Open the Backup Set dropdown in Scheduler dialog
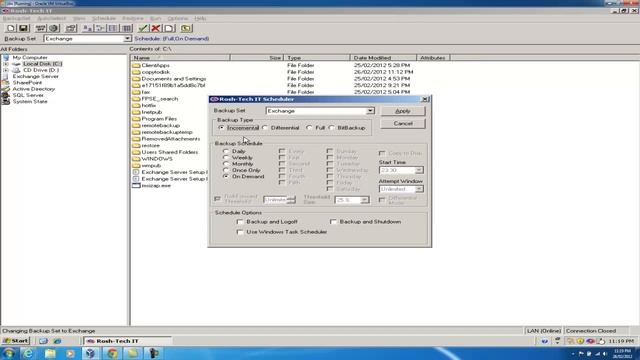 [370, 111]
